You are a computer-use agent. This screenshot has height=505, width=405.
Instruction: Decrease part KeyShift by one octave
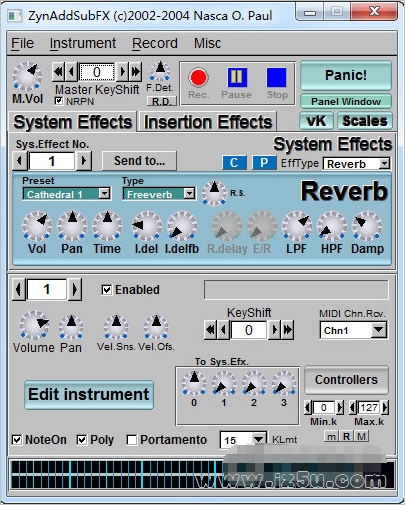tap(210, 330)
